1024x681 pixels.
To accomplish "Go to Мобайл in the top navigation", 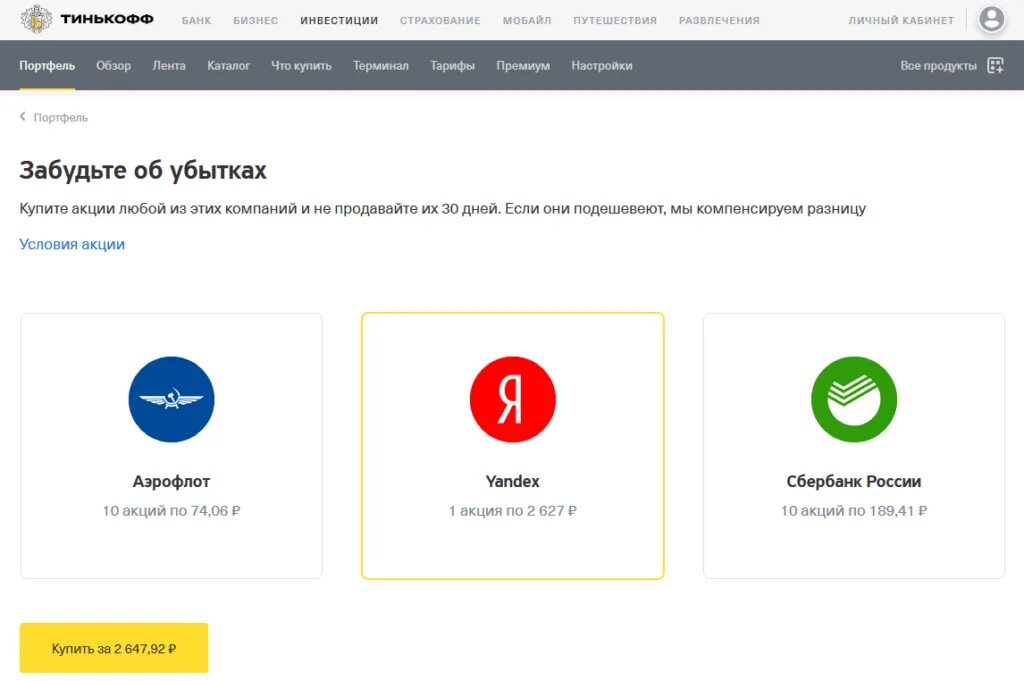I will coord(527,20).
